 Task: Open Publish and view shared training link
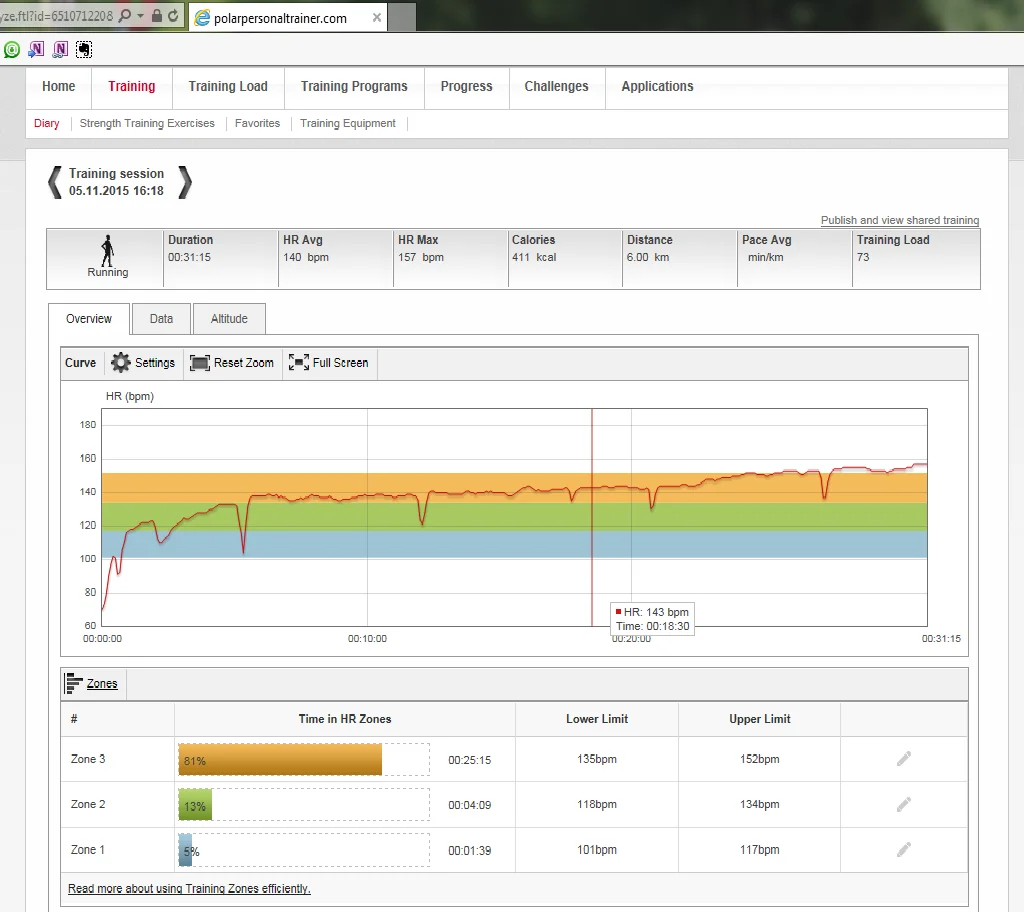[x=899, y=220]
